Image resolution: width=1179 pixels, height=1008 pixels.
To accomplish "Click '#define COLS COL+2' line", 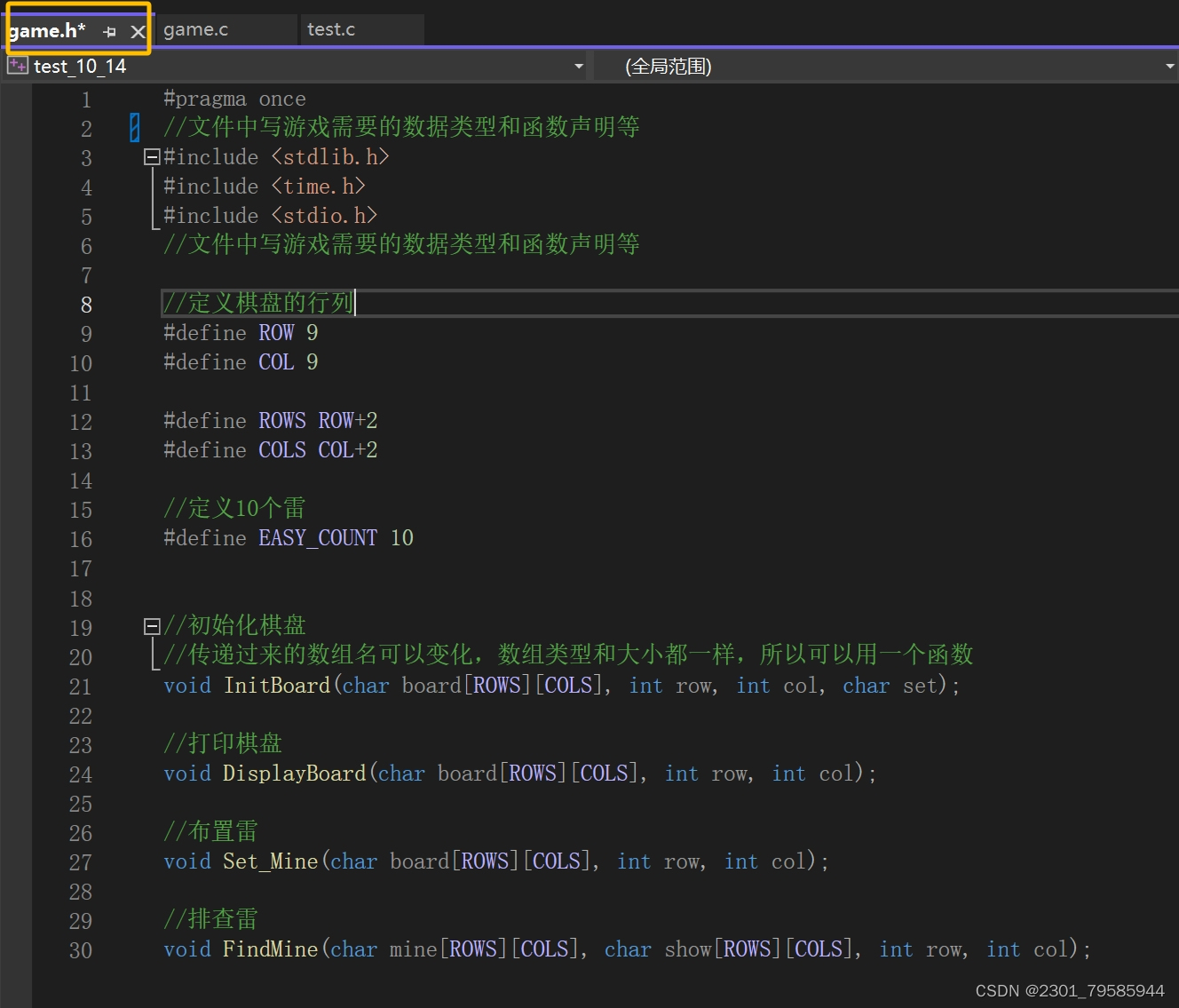I will (x=271, y=450).
